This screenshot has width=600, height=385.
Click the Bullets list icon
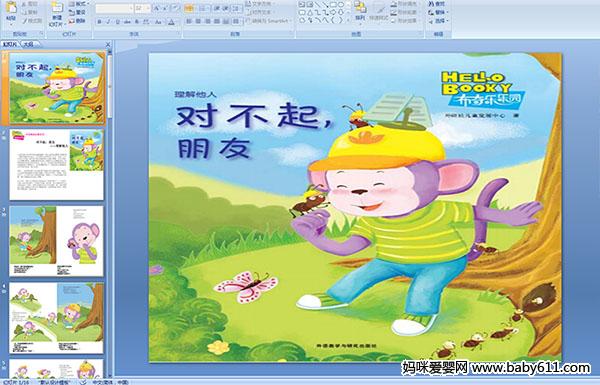[x=189, y=8]
